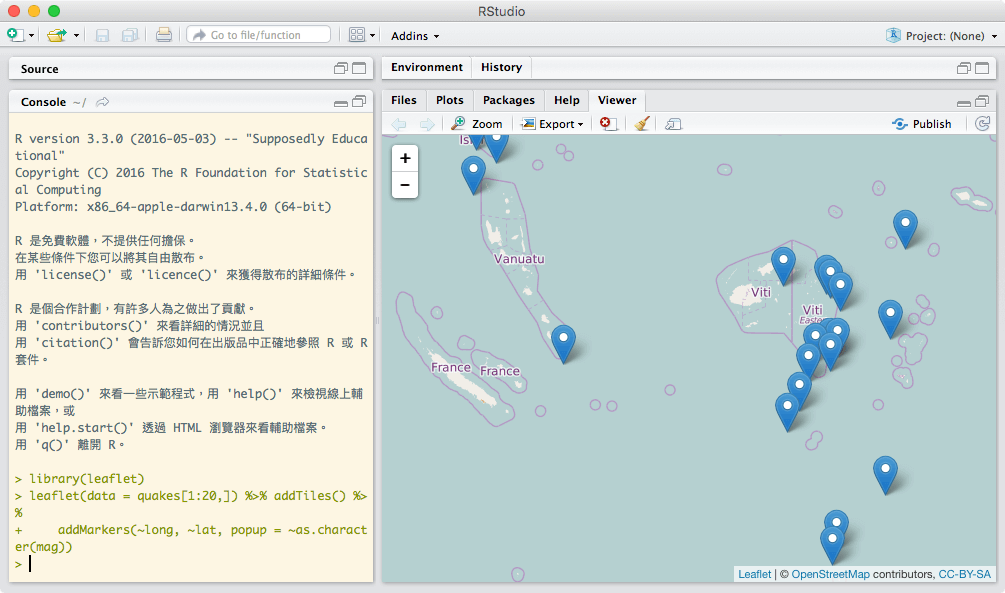Viewport: 1005px width, 593px height.
Task: Click the print icon in toolbar
Action: [x=164, y=35]
